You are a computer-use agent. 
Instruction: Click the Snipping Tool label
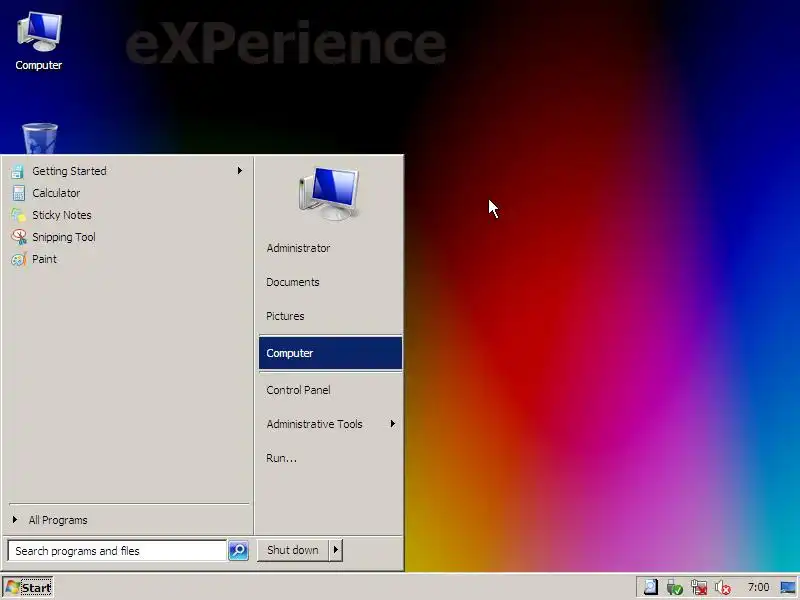coord(64,237)
